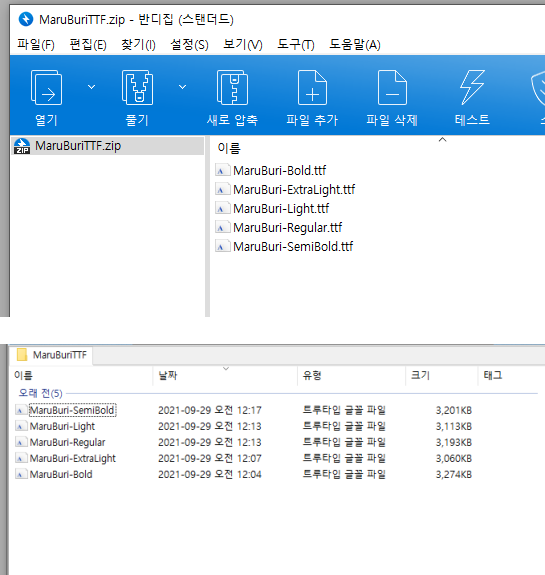Select MaruBuri-Regular file in Explorer

67,443
